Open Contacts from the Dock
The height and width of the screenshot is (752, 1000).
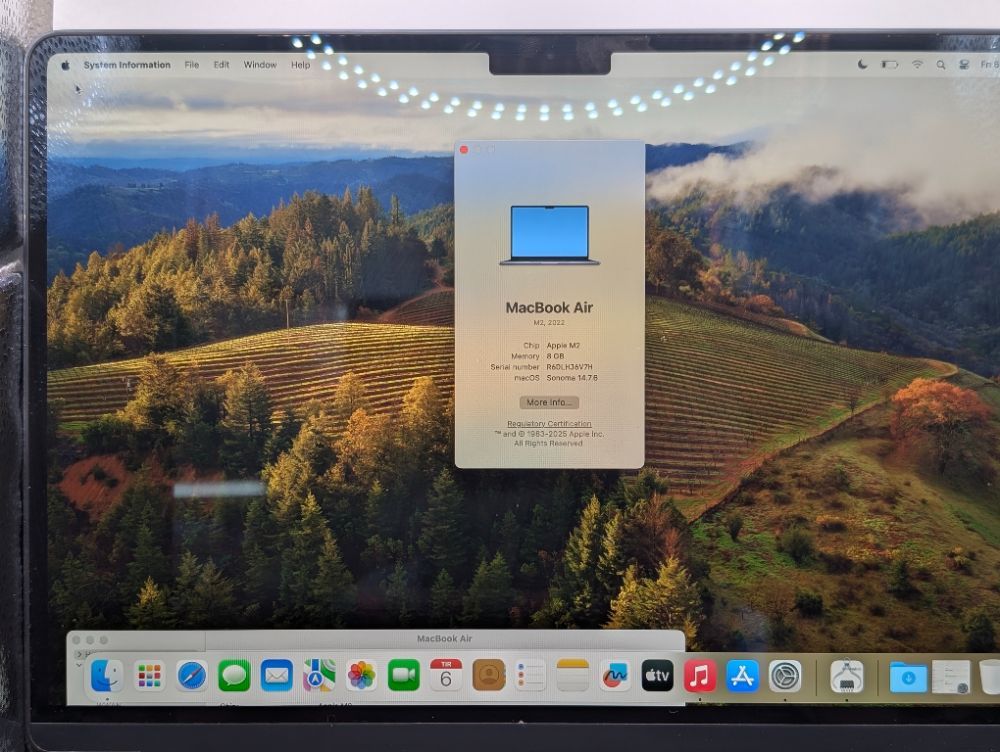click(489, 675)
